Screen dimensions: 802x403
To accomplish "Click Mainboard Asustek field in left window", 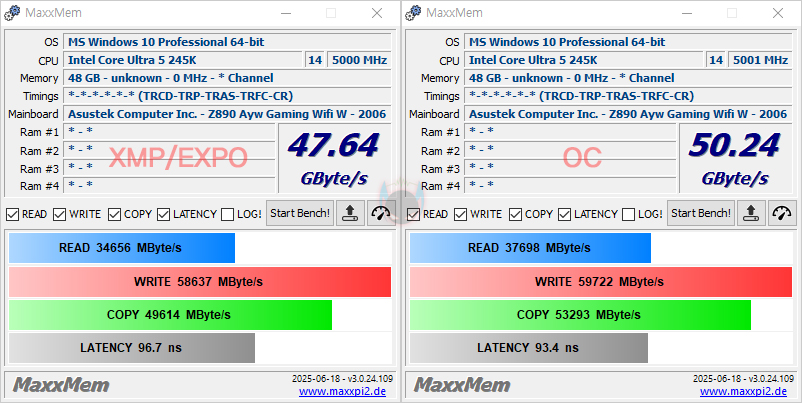I will [227, 114].
